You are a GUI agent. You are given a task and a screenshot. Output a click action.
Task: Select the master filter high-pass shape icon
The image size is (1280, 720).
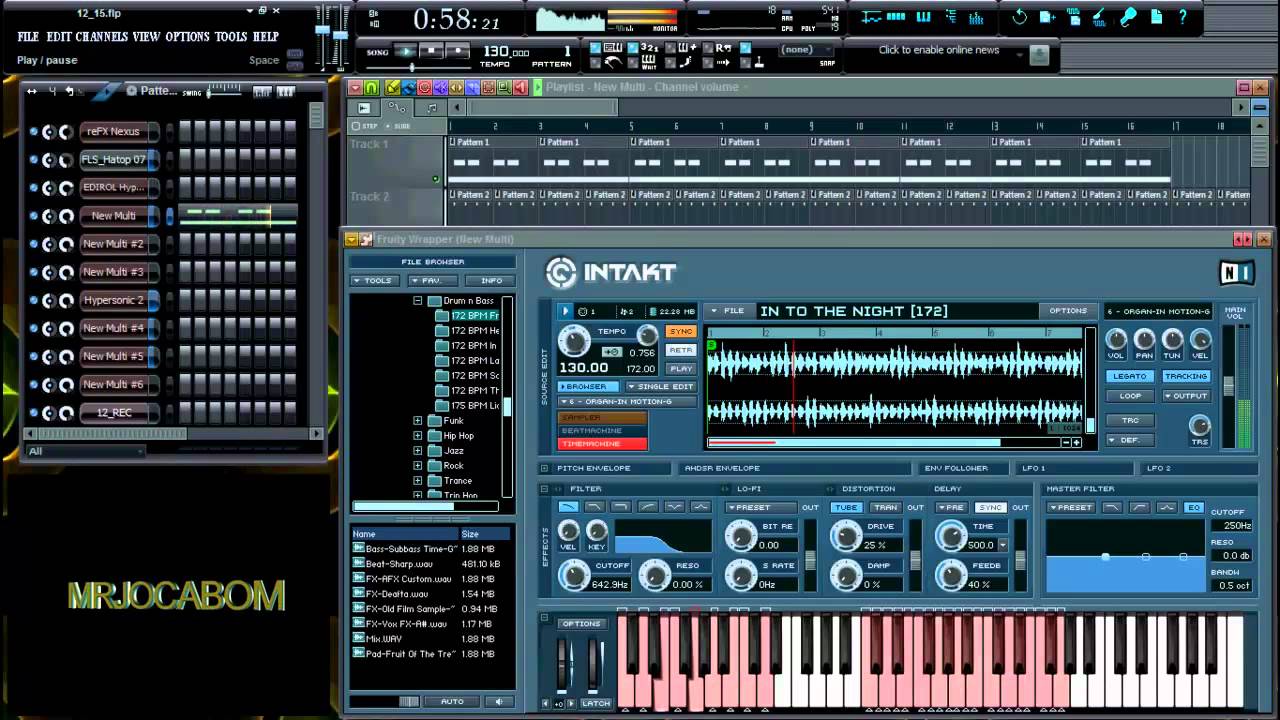[1140, 507]
